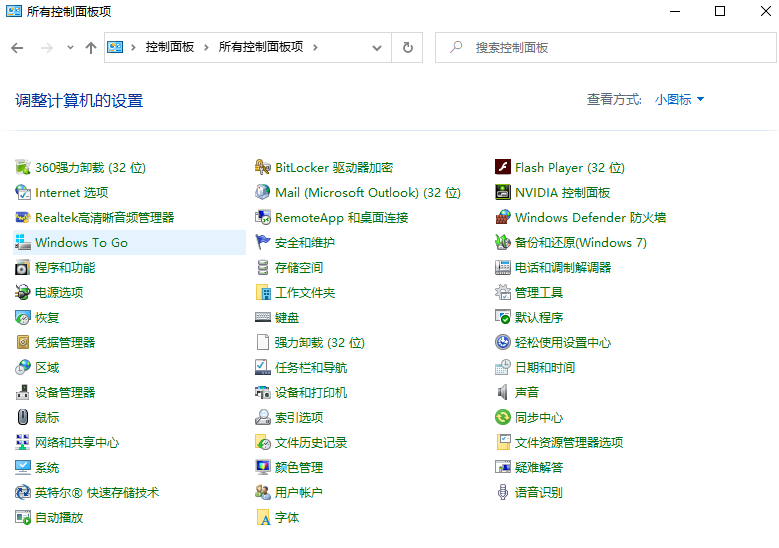Click the Realtek高清晰音频管理器 icon

point(23,218)
